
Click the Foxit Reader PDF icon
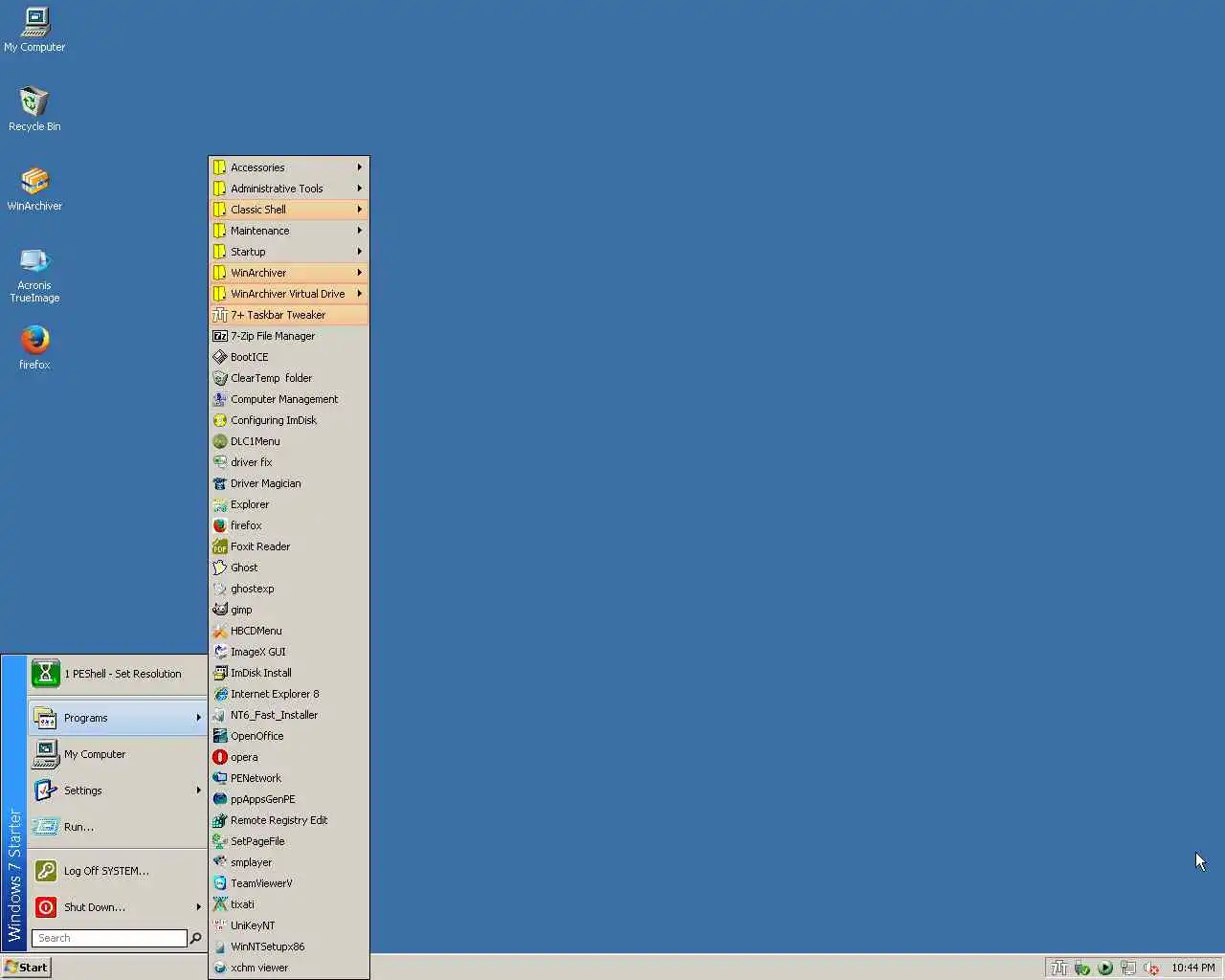(220, 546)
